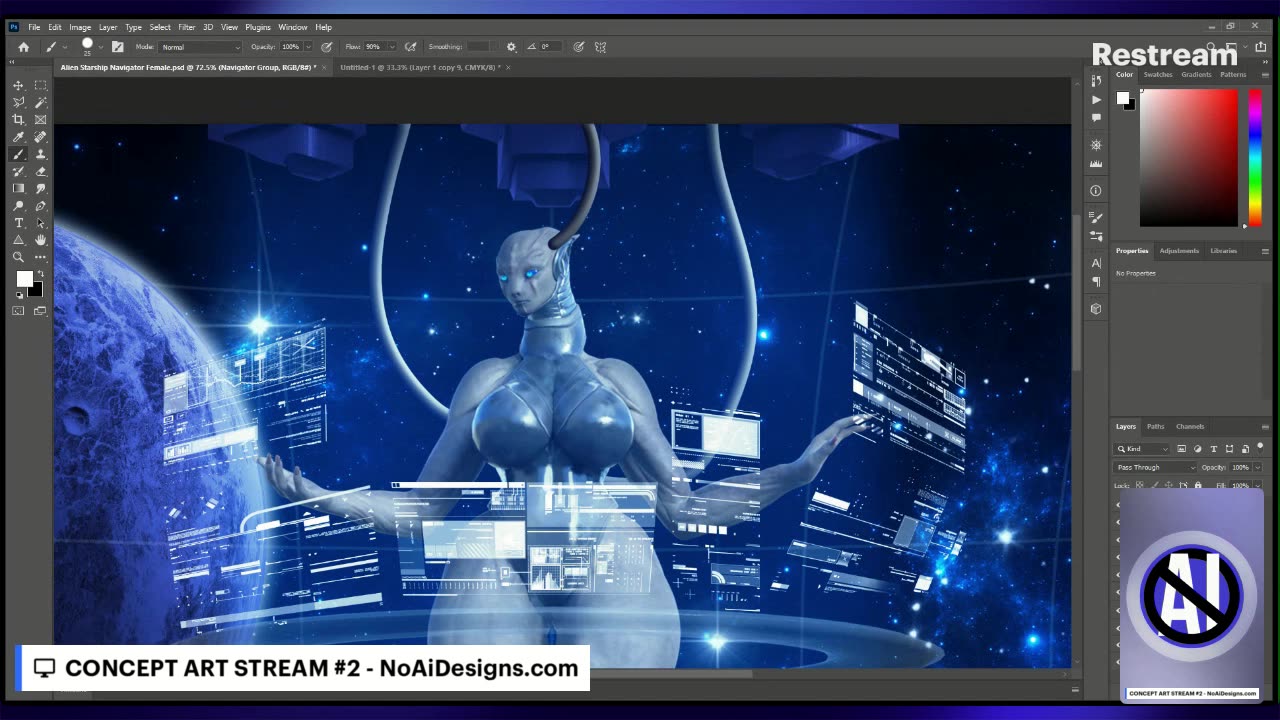Select the Rectangular Marquee tool
Viewport: 1280px width, 720px height.
pyautogui.click(x=41, y=85)
